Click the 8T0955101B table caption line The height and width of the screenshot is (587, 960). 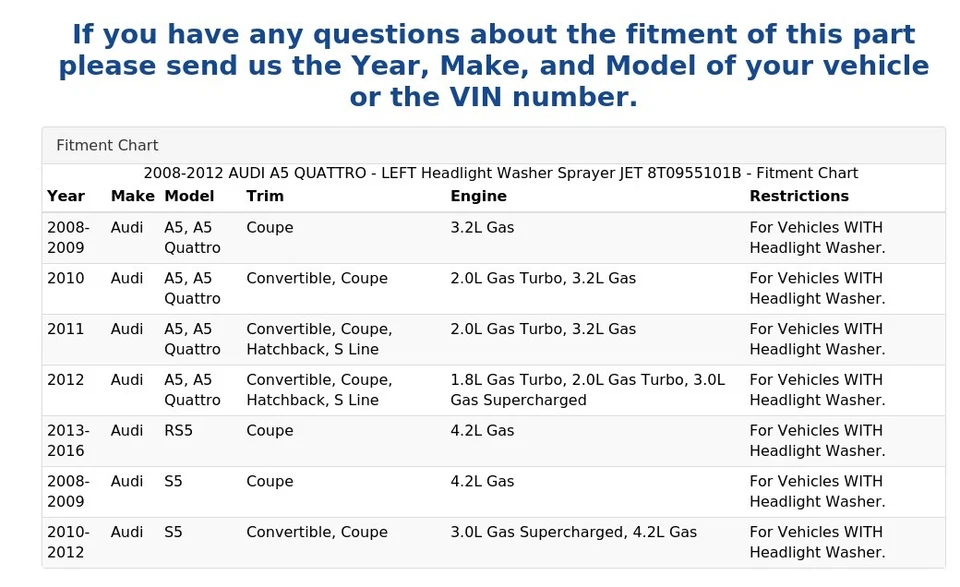pos(500,173)
